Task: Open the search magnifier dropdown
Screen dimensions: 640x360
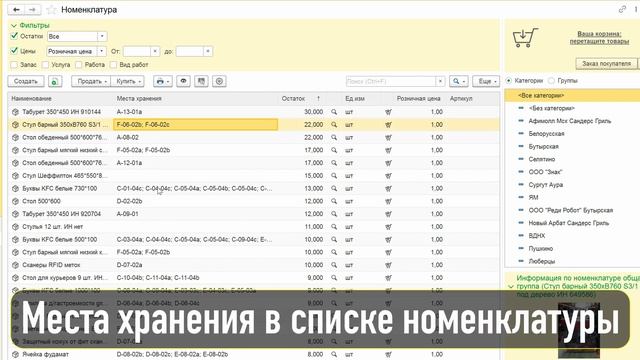Action: (458, 82)
